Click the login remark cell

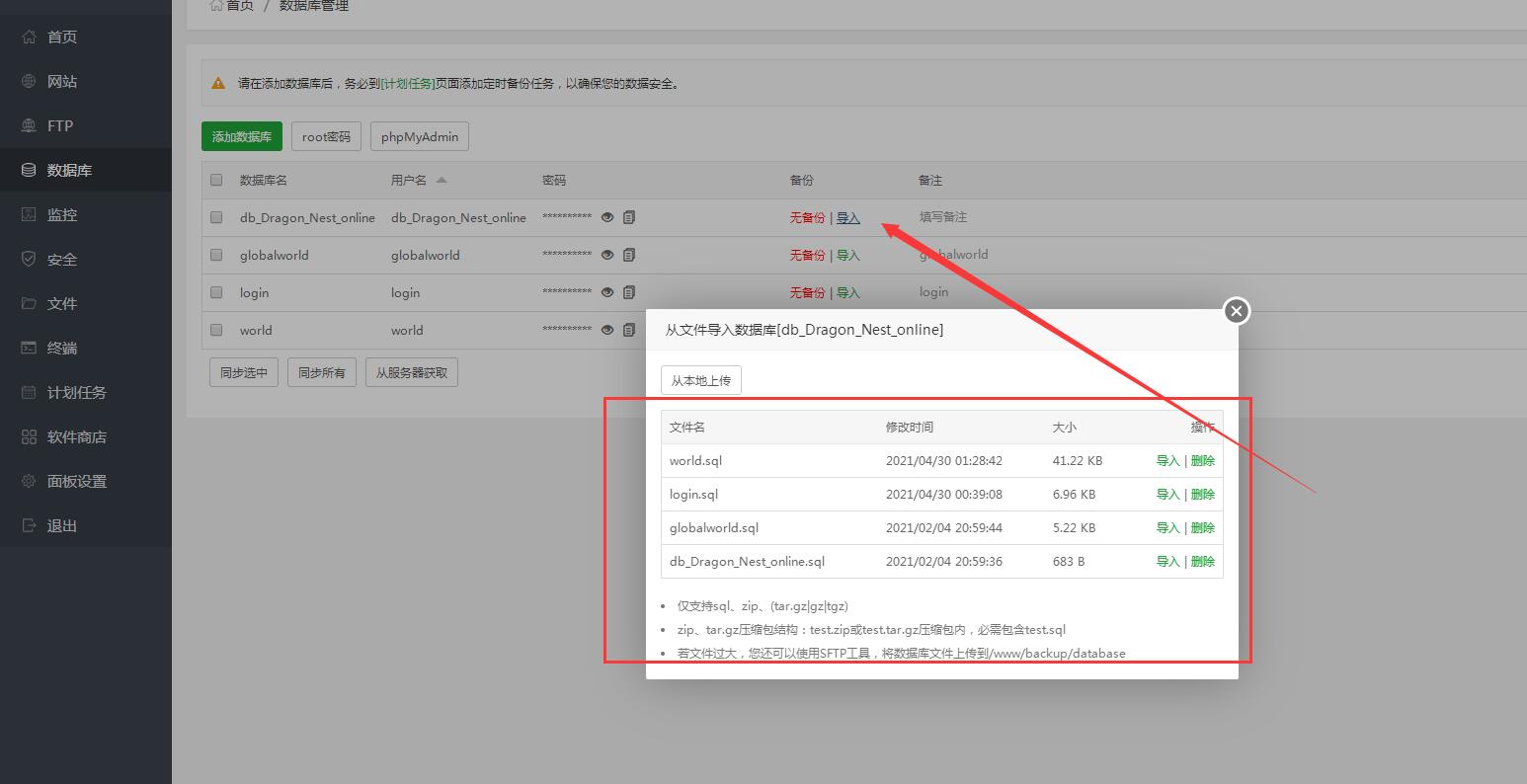pyautogui.click(x=933, y=292)
